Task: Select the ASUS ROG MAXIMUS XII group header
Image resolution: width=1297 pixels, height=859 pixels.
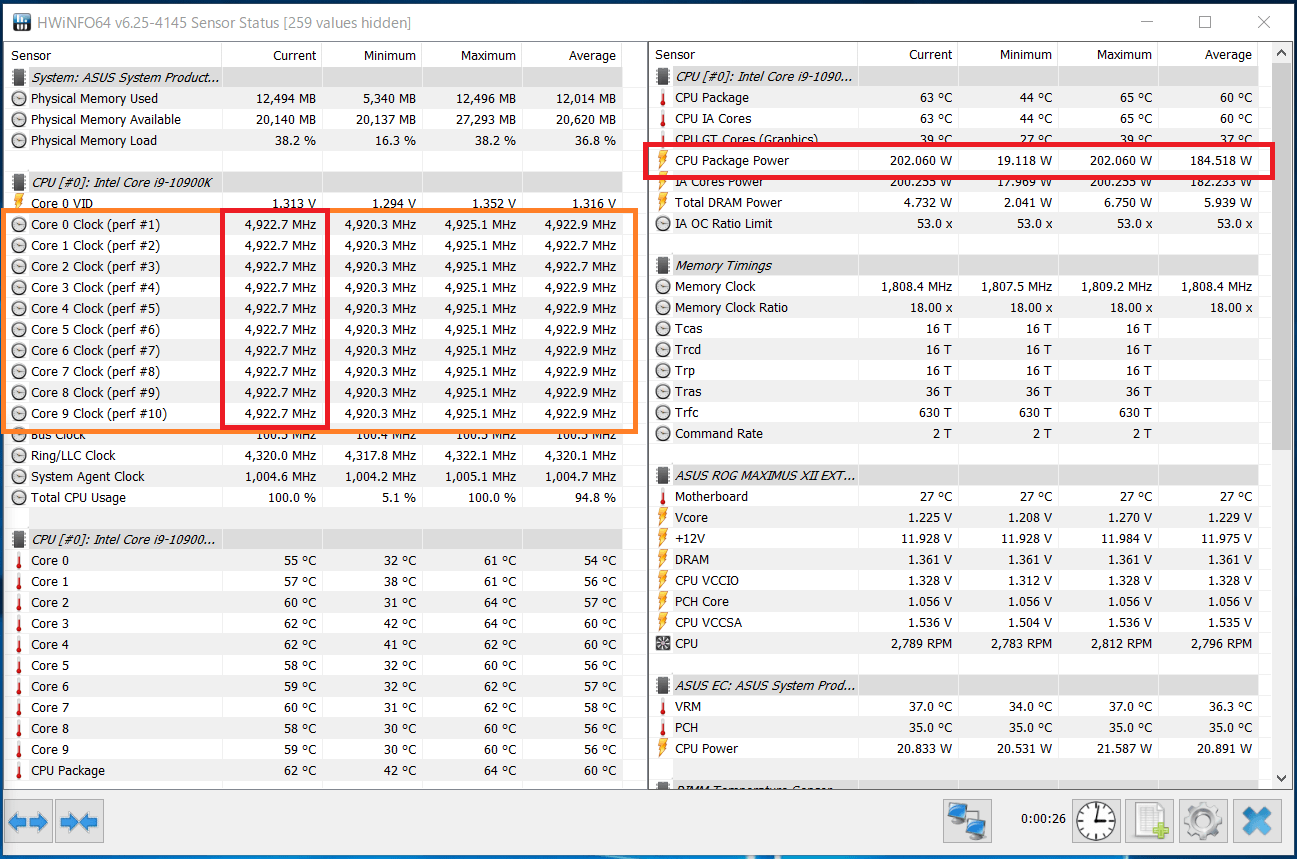Action: click(x=764, y=476)
